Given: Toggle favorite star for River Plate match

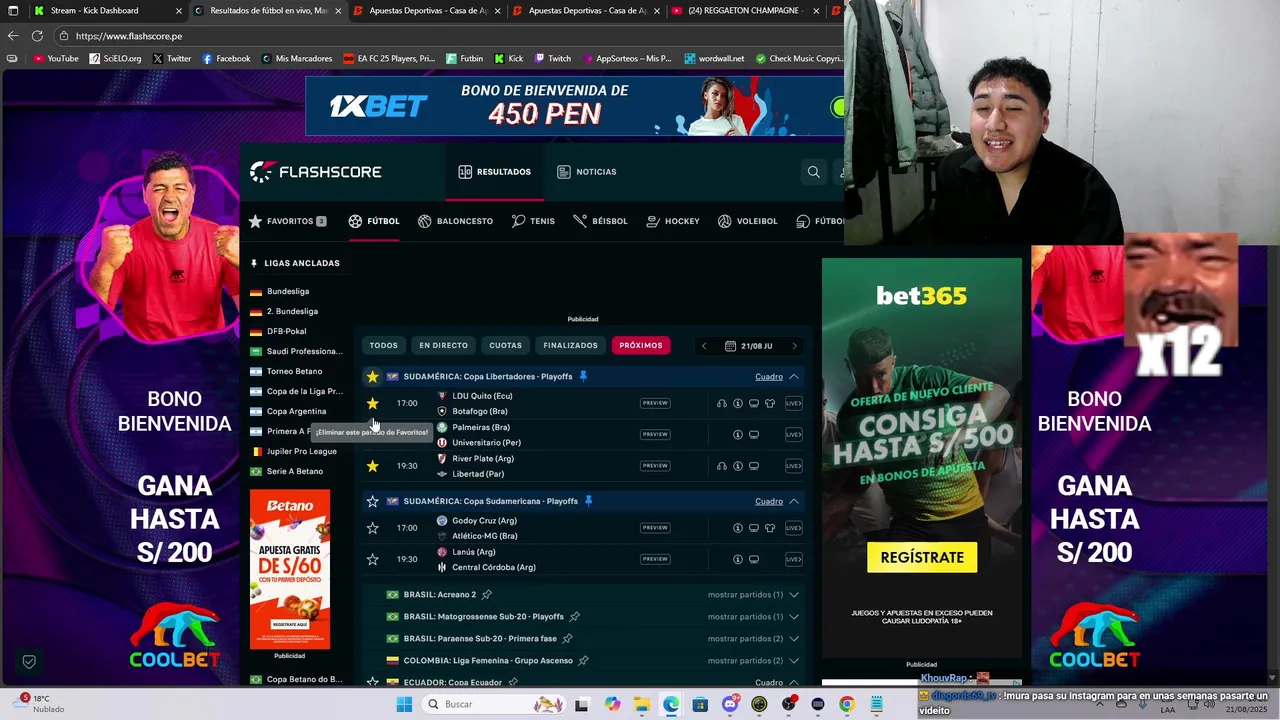Looking at the screenshot, I should coord(372,466).
